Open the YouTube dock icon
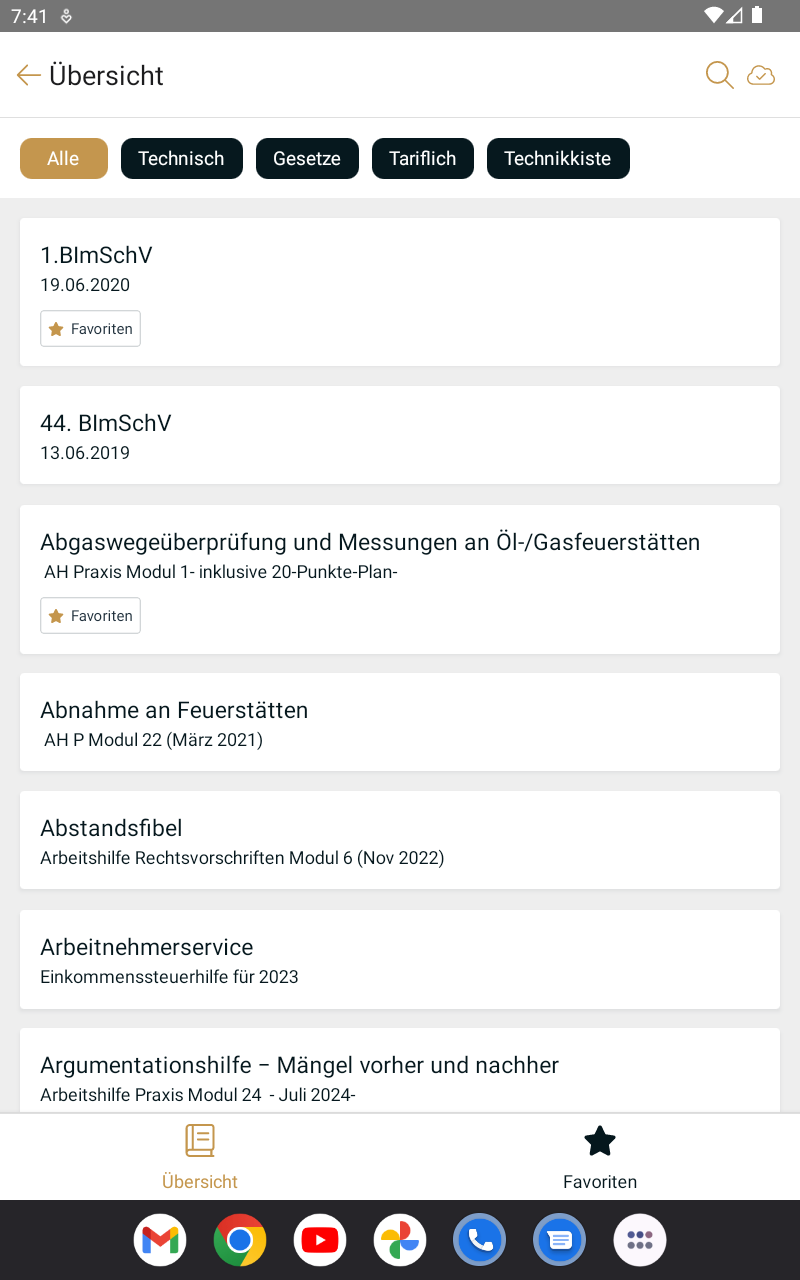This screenshot has height=1280, width=800. (x=320, y=1240)
